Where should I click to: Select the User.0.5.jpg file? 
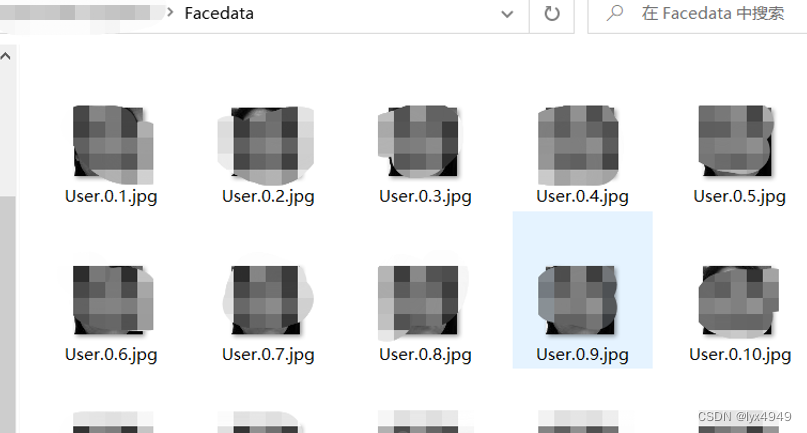tap(739, 155)
